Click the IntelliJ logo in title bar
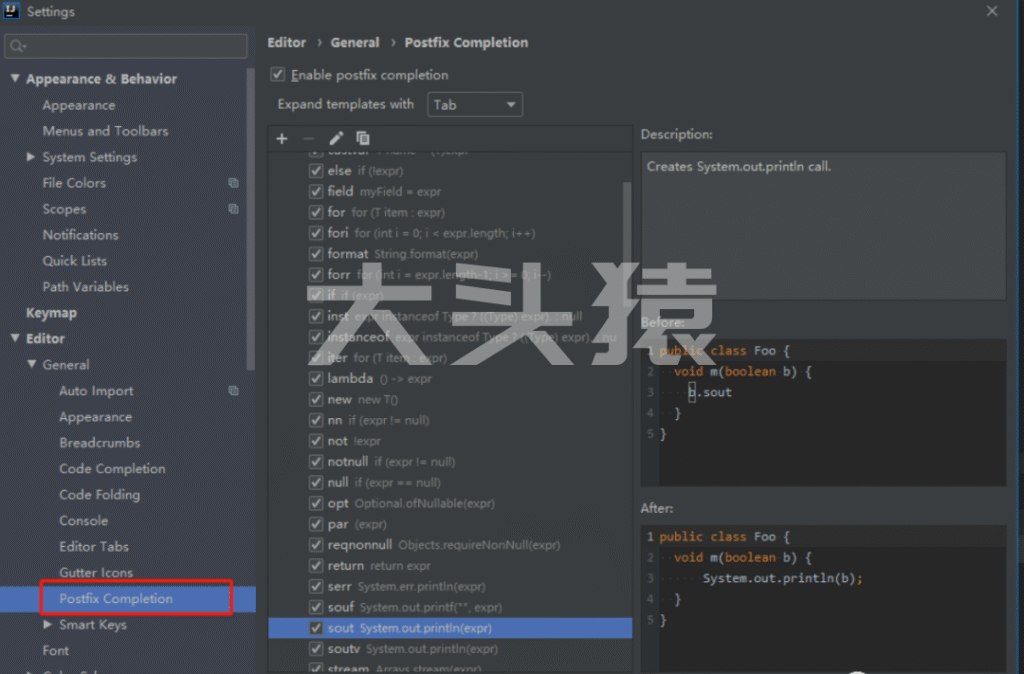The width and height of the screenshot is (1024, 674). [12, 12]
